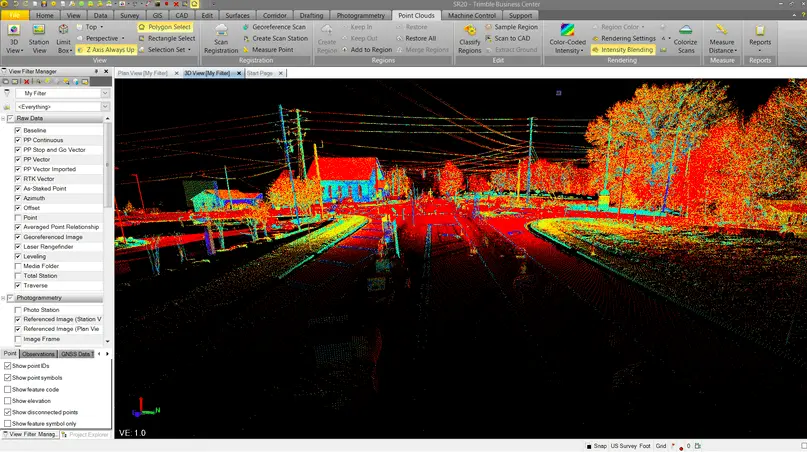Collapse the Photogrammetry section
This screenshot has height=452, width=807.
point(4,298)
